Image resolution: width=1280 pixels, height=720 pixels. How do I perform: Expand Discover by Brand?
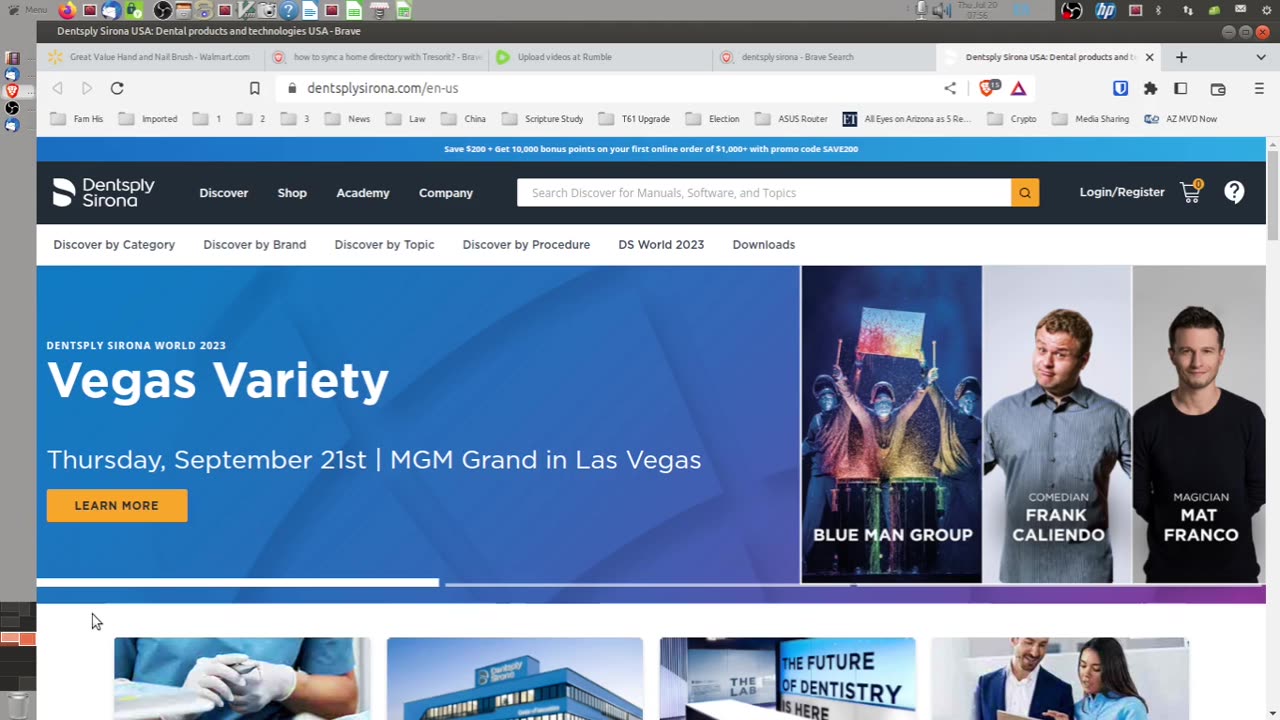pos(255,244)
